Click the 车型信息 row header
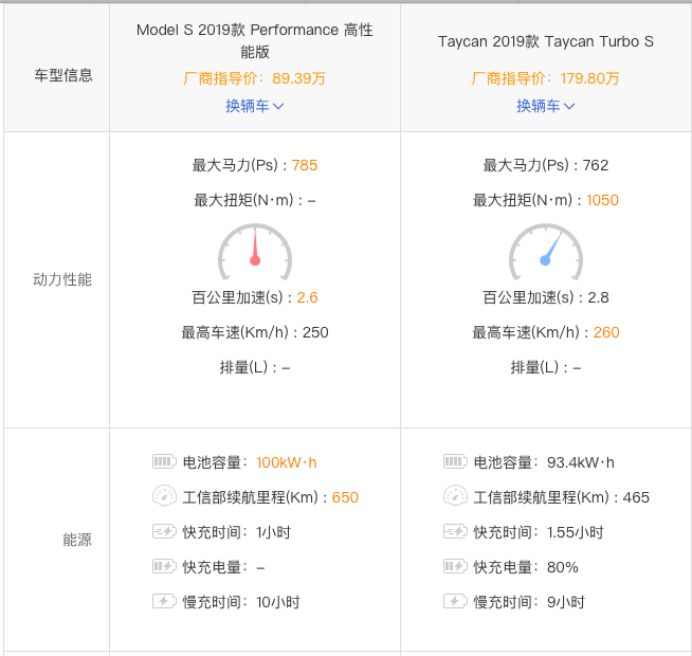The width and height of the screenshot is (692, 656). tap(64, 75)
